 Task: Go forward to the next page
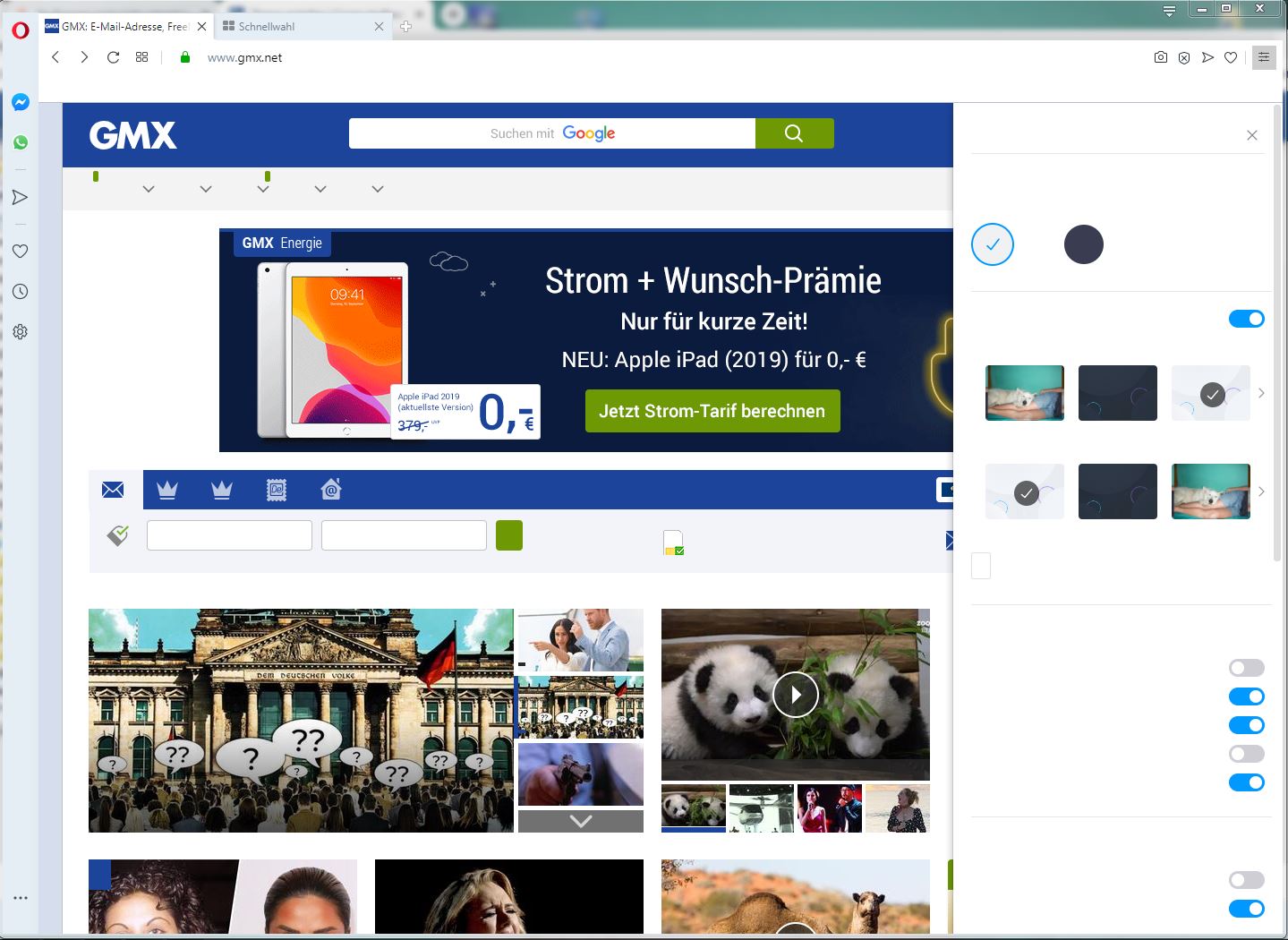point(84,57)
